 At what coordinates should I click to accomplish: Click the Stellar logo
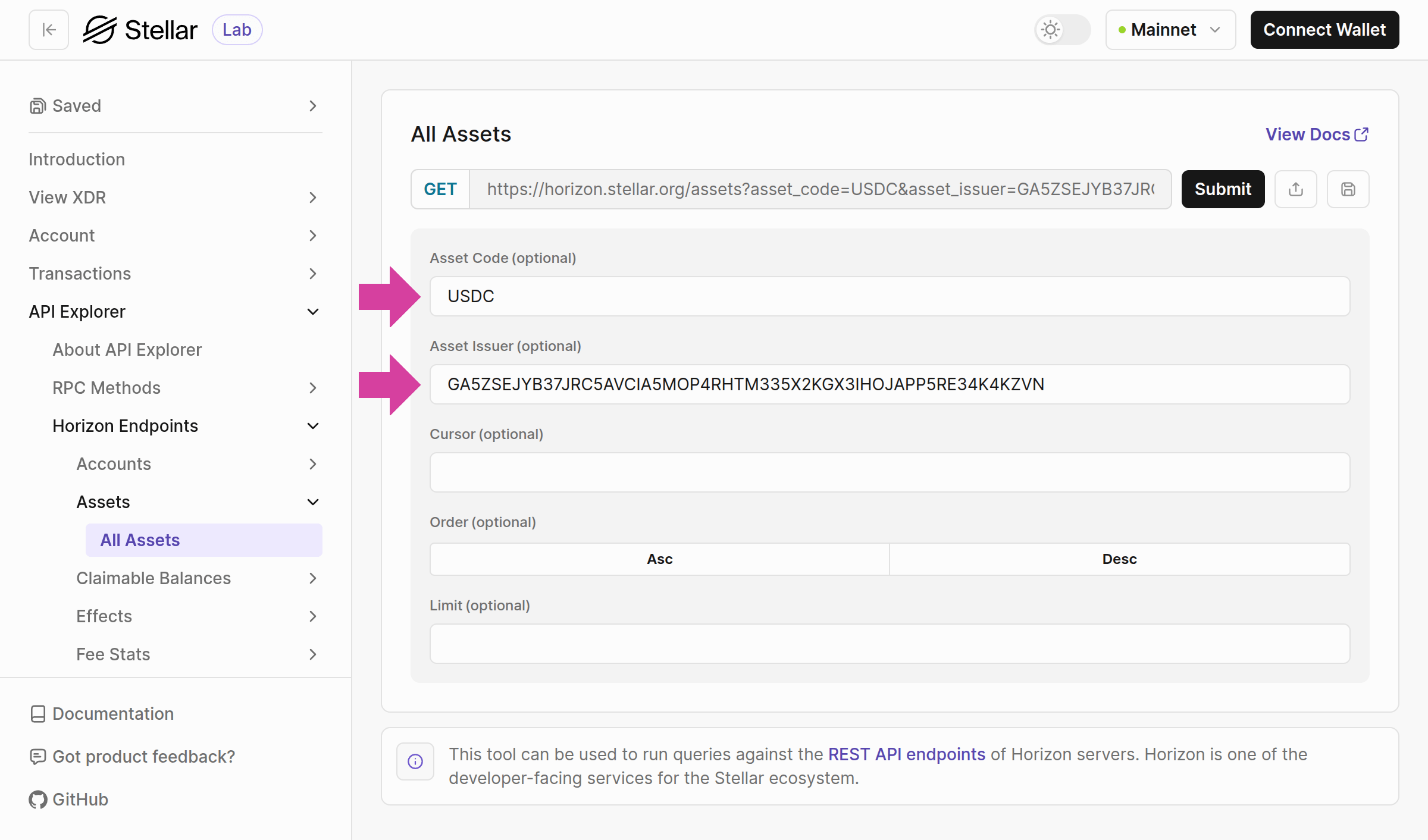(142, 29)
